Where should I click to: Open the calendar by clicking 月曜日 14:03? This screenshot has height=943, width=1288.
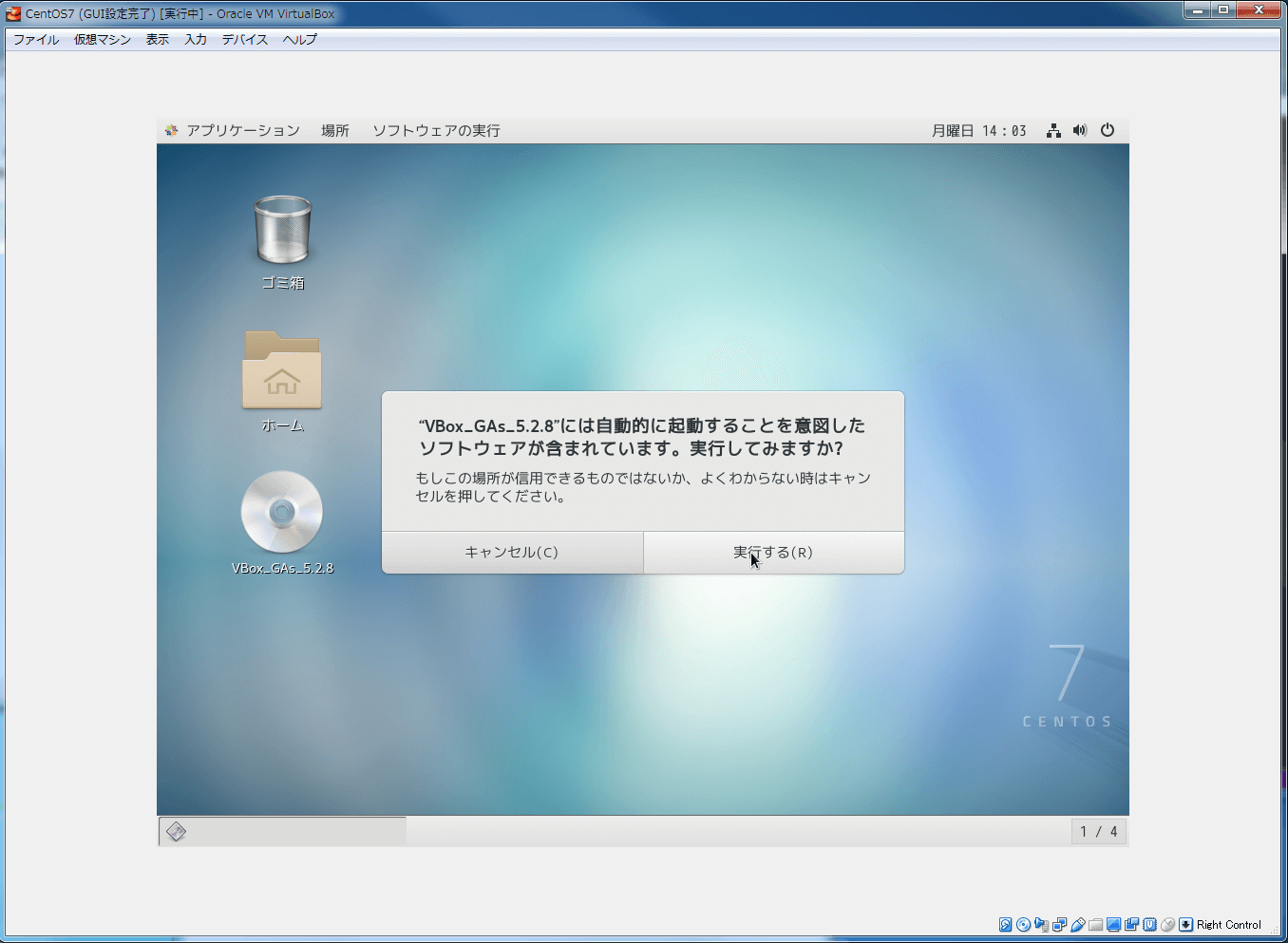pos(978,130)
